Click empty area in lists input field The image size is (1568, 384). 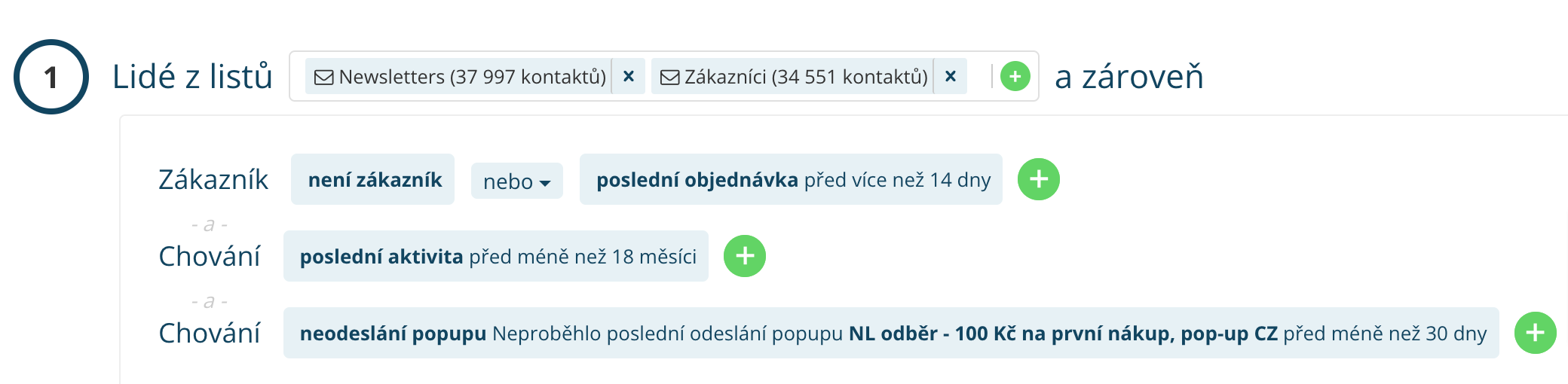[x=978, y=76]
